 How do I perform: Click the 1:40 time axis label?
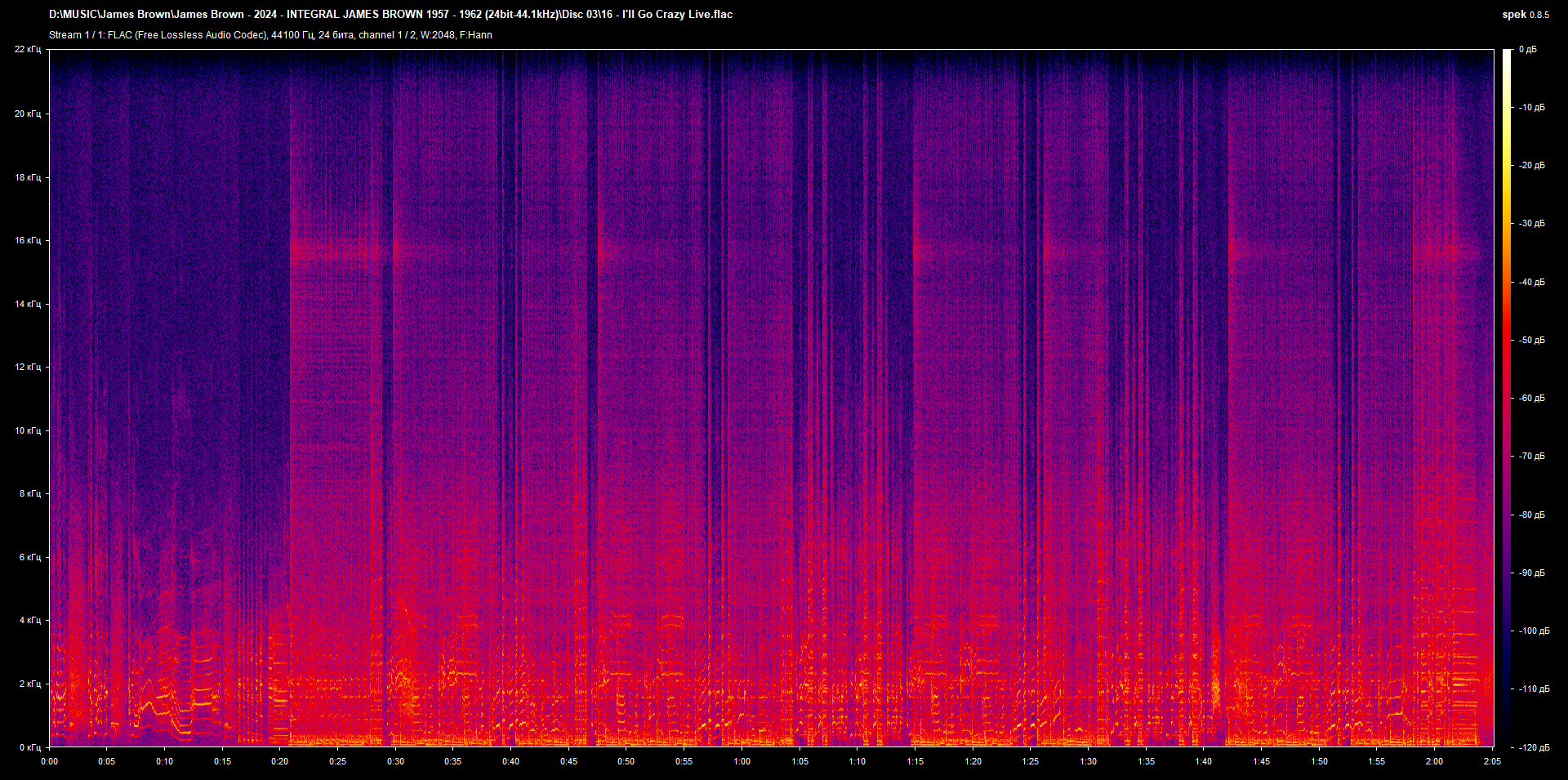click(1204, 761)
